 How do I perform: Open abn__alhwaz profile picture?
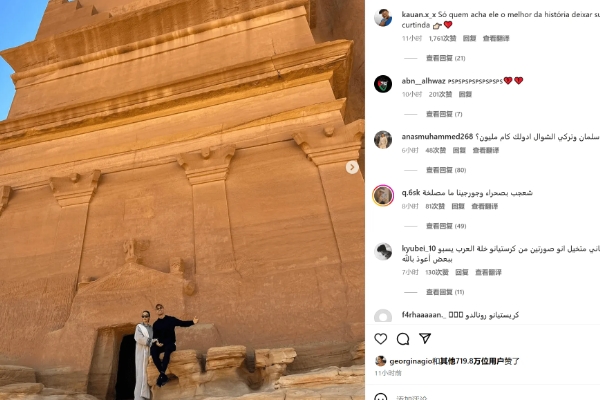click(x=383, y=84)
